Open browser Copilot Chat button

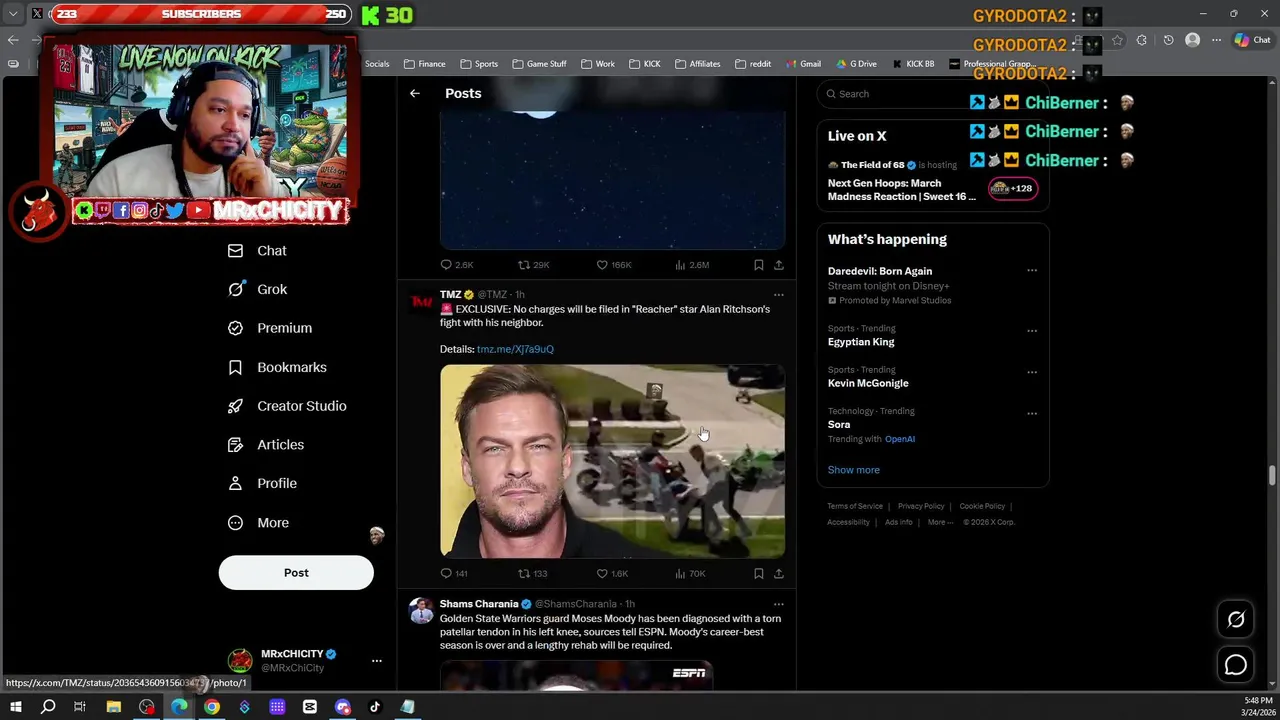1253,40
